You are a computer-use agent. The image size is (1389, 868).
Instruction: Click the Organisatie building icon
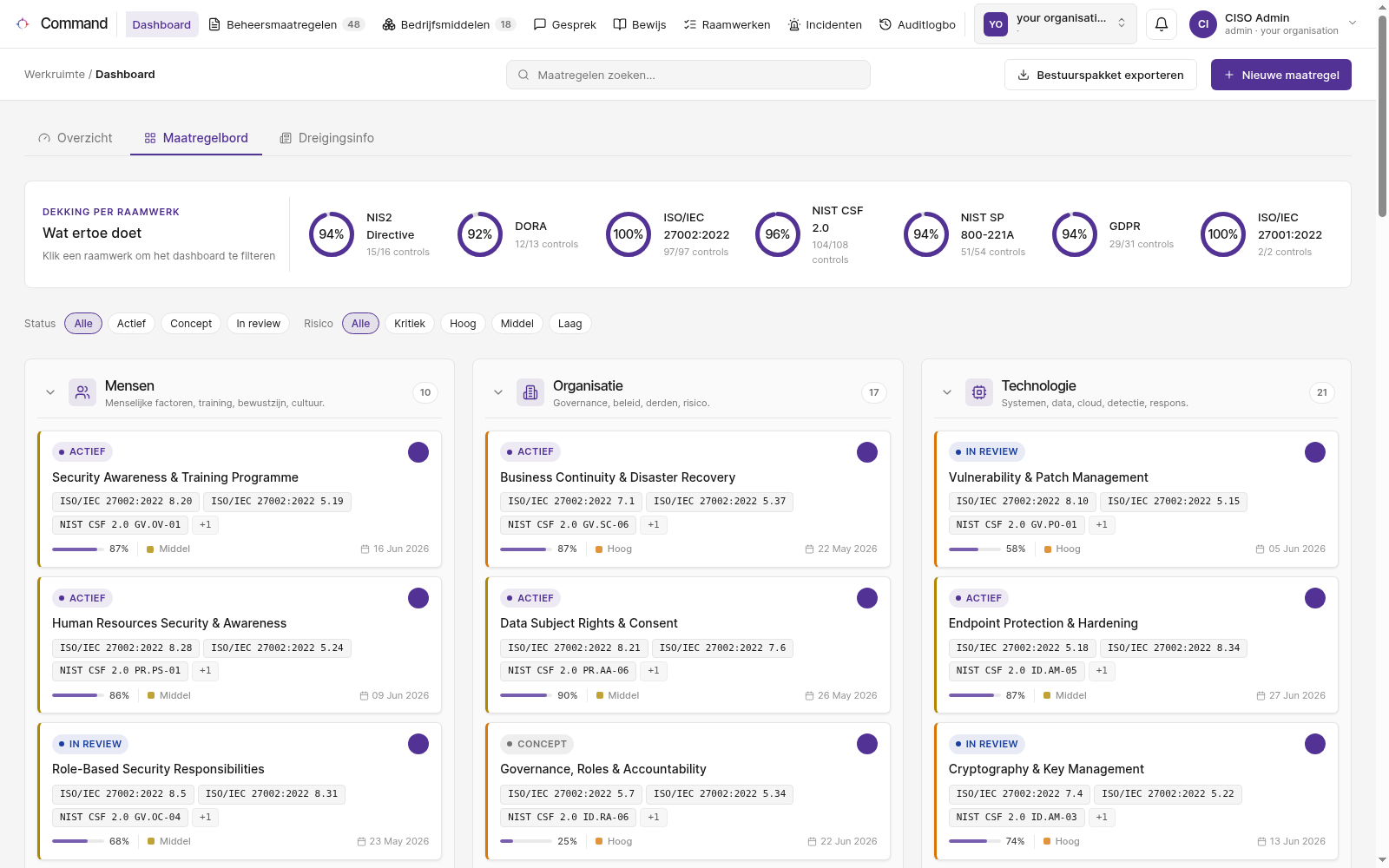pyautogui.click(x=530, y=392)
